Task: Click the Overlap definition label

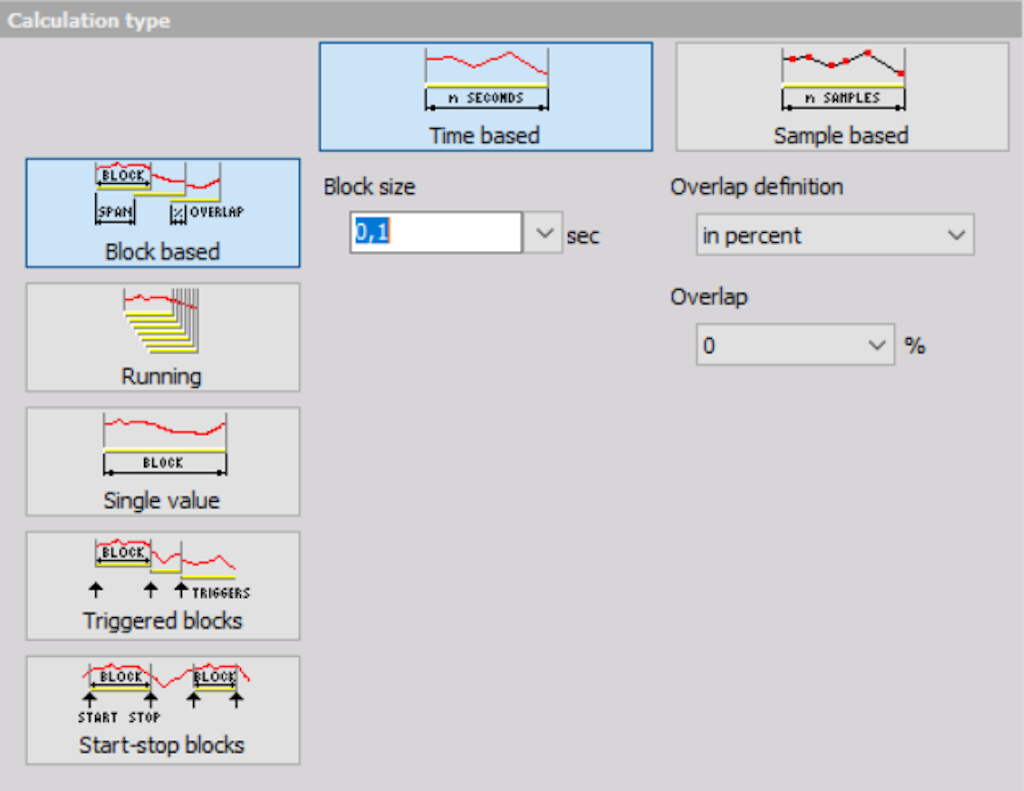Action: [756, 187]
